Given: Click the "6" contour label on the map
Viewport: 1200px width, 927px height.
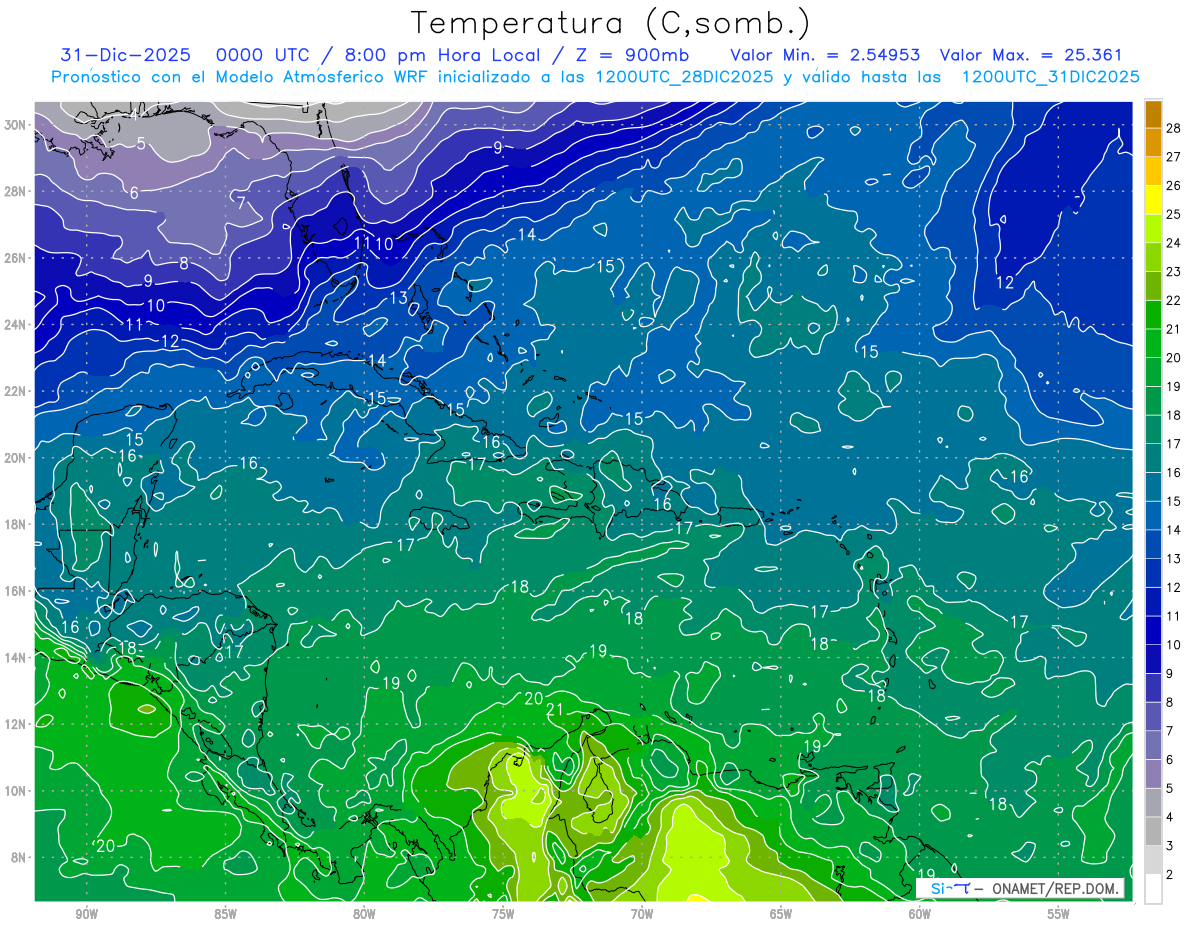Looking at the screenshot, I should 134,193.
